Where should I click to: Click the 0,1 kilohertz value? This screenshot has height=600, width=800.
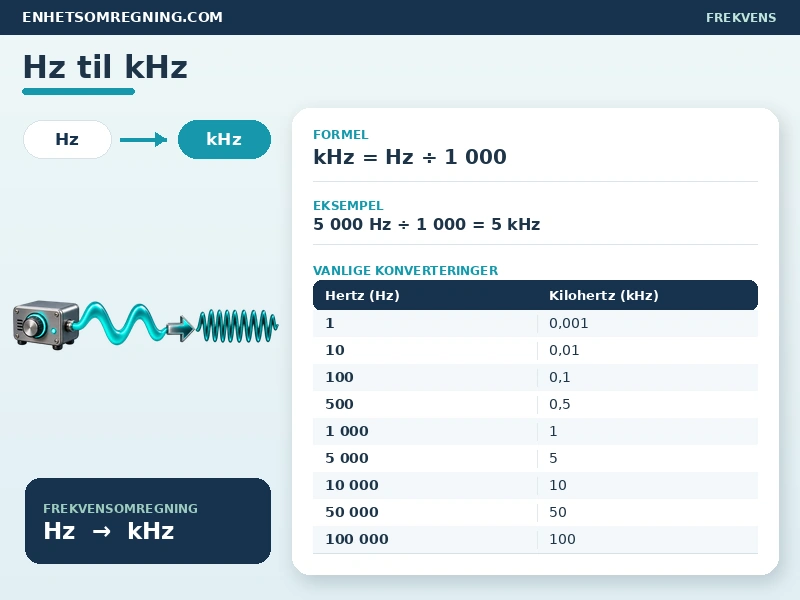click(560, 378)
